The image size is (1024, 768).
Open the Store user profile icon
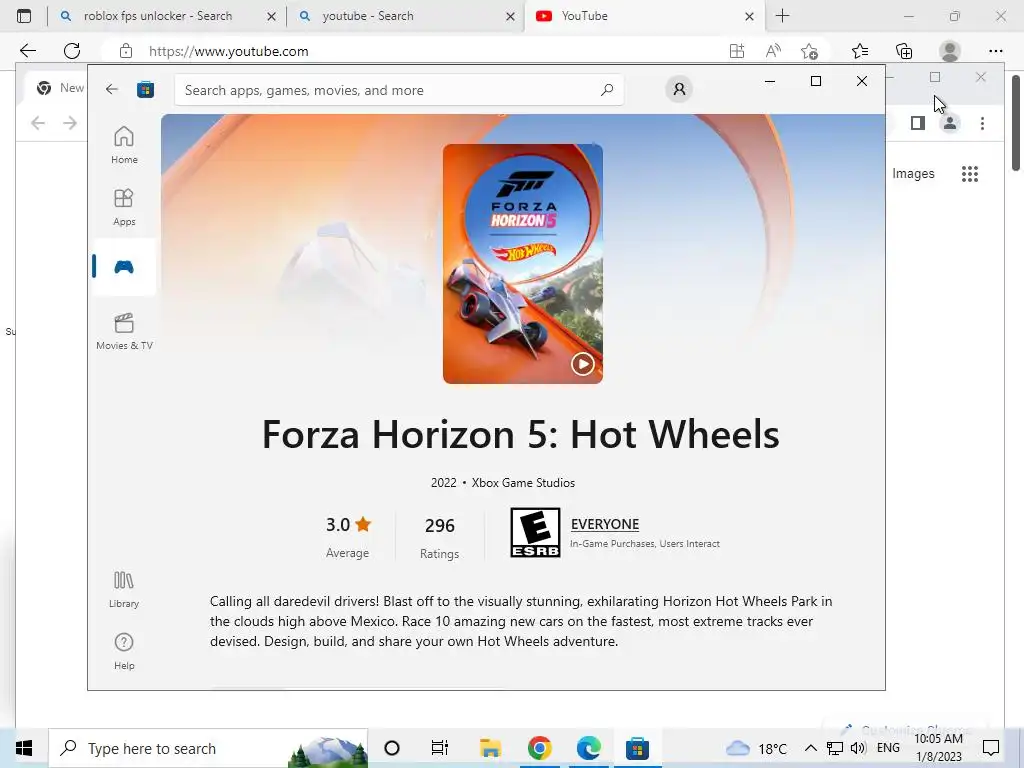679,89
